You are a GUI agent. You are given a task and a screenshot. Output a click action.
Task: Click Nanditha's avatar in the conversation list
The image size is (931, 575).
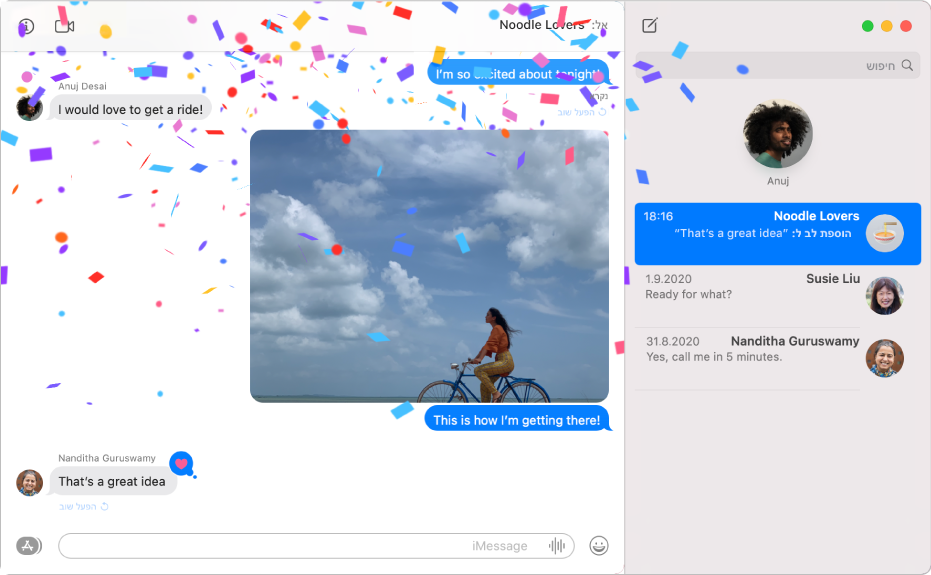(x=885, y=358)
